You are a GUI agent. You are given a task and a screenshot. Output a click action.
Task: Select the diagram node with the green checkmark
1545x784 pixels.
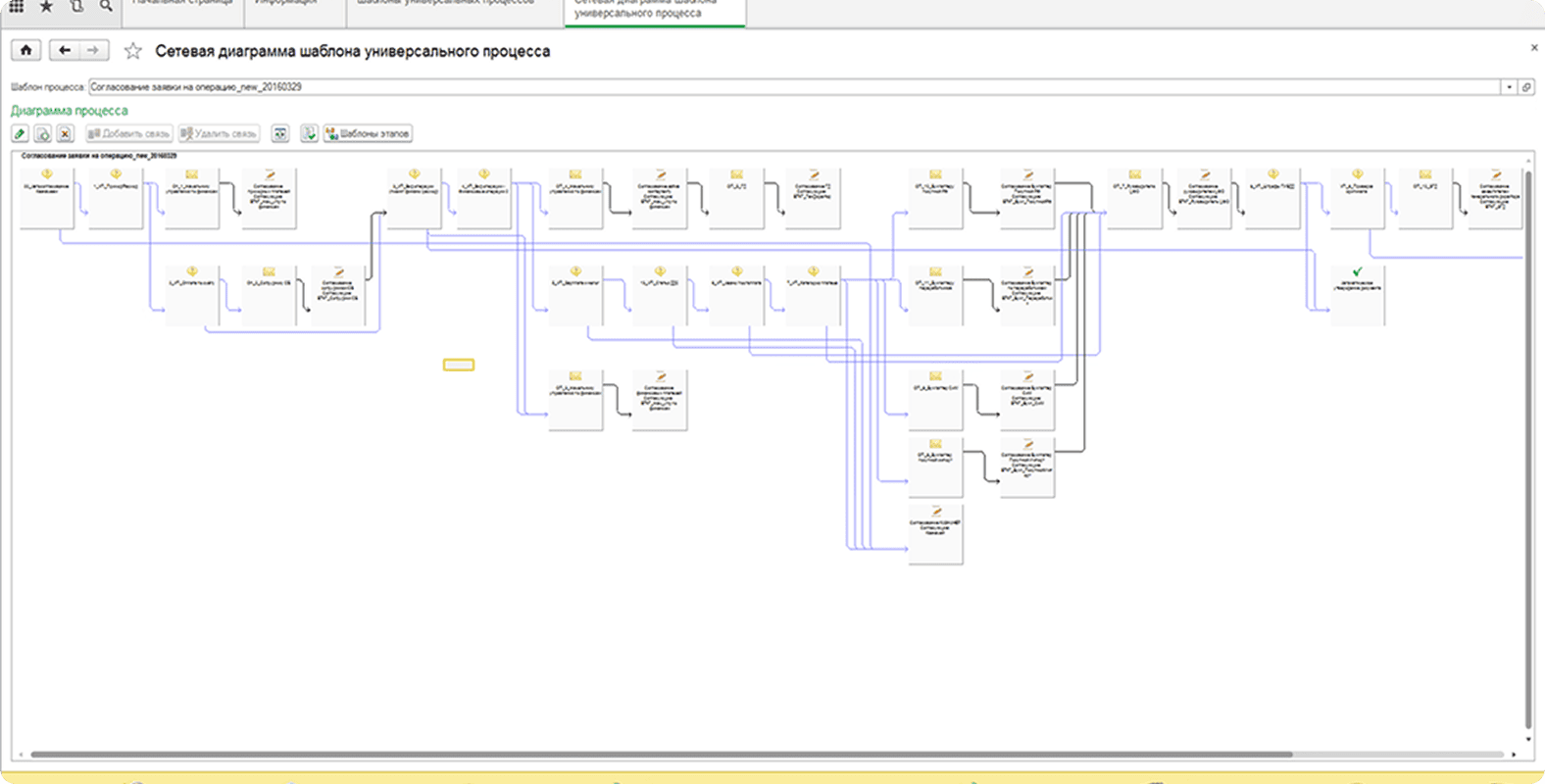click(1358, 295)
